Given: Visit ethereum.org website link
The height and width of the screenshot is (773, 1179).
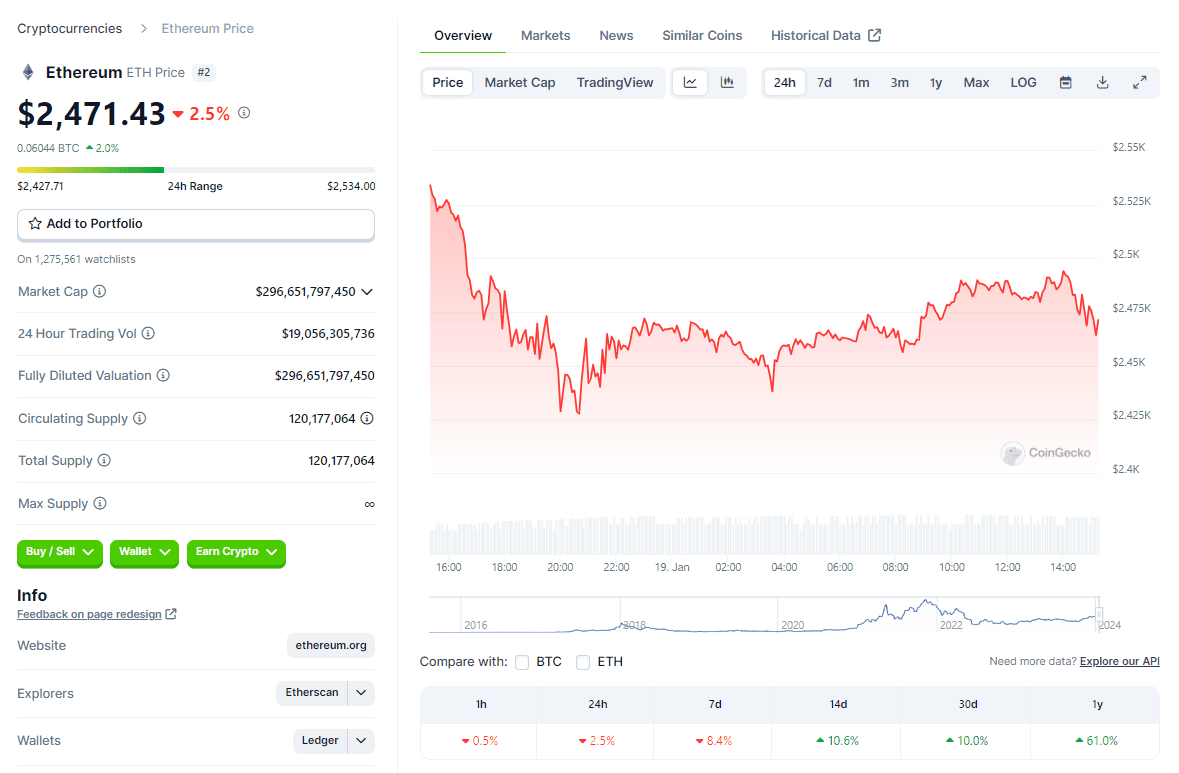Looking at the screenshot, I should 331,645.
